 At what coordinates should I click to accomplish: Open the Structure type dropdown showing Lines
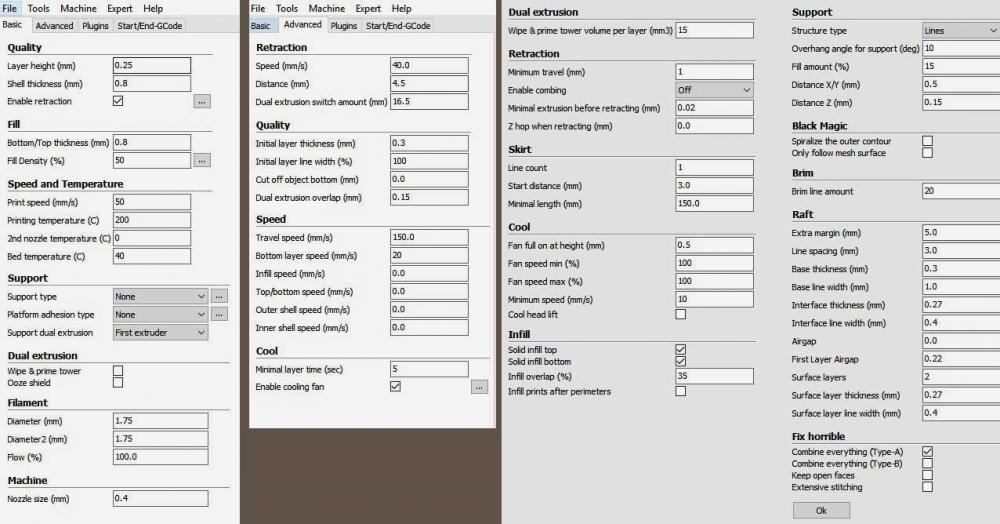960,31
